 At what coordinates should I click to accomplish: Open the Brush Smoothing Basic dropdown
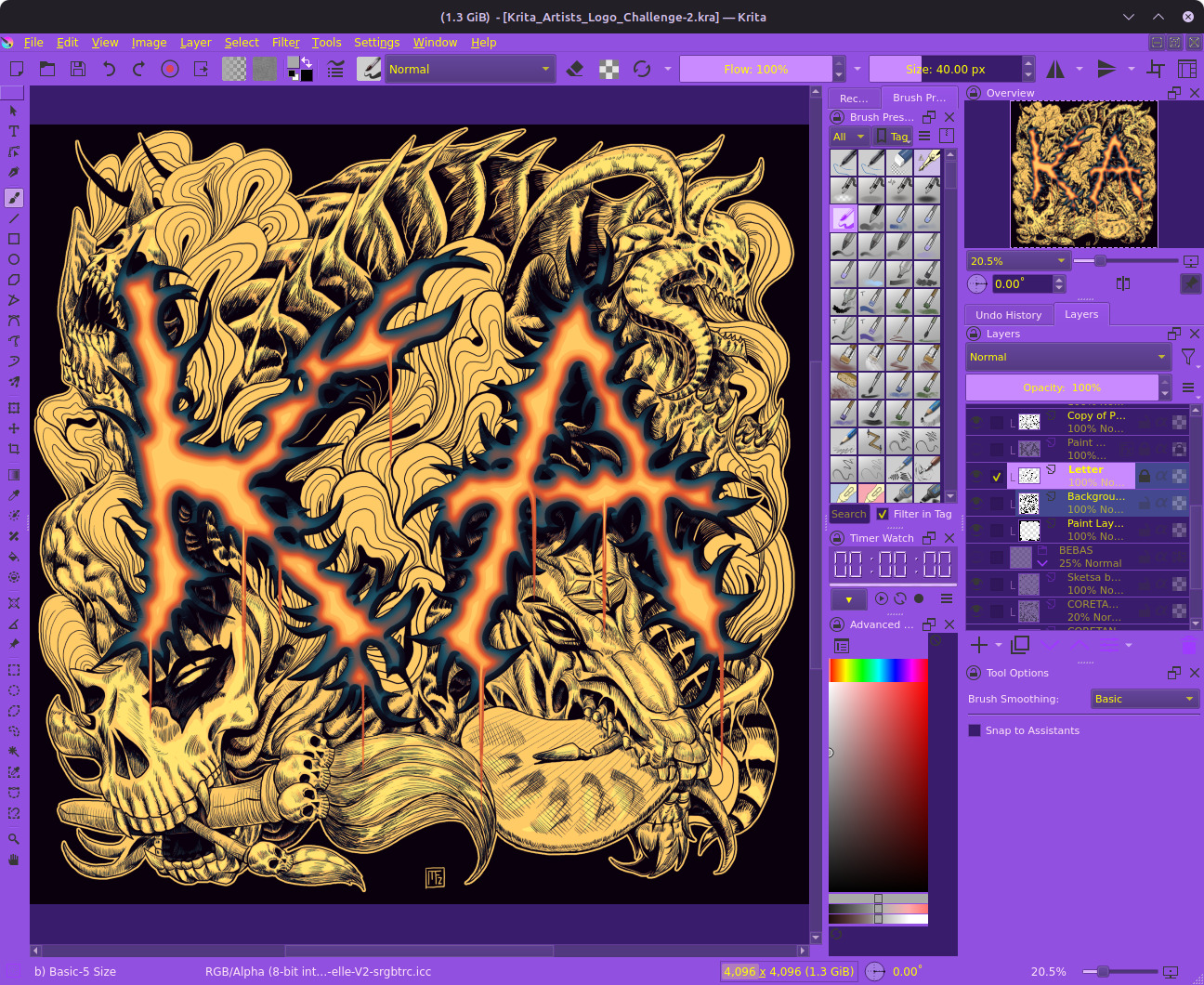click(x=1144, y=699)
